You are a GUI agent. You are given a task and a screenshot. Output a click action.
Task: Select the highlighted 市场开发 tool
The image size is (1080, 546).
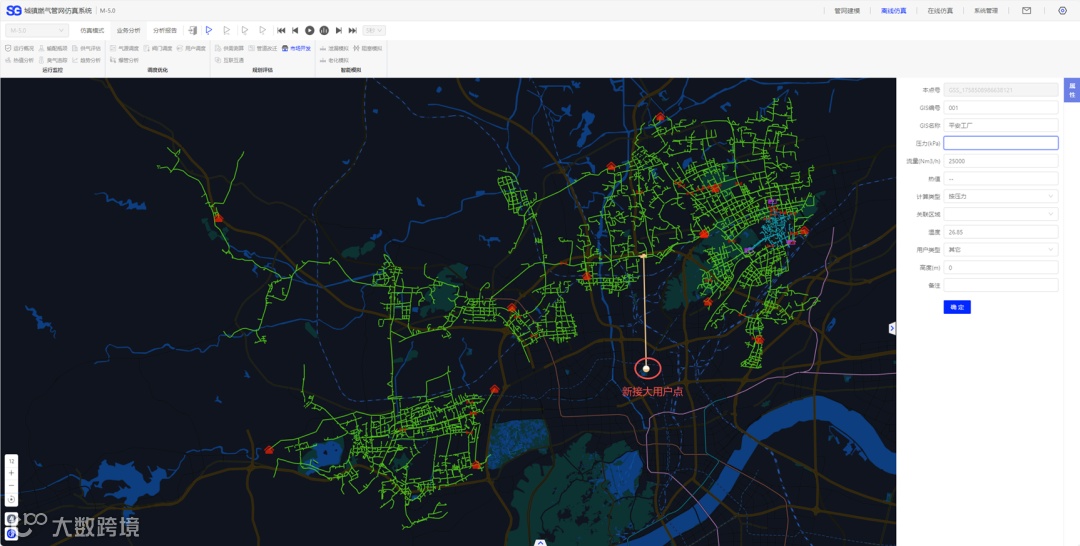296,49
